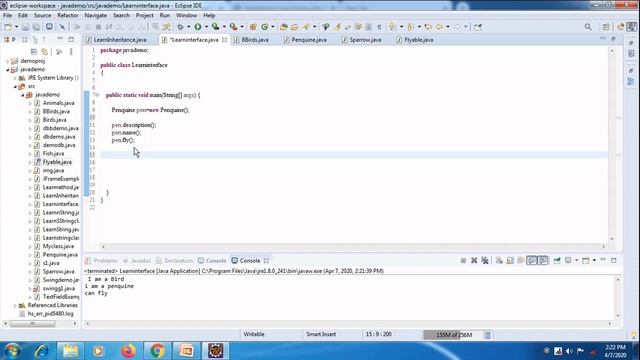Image resolution: width=640 pixels, height=360 pixels.
Task: Click the External Tools run icon
Action: [x=233, y=27]
